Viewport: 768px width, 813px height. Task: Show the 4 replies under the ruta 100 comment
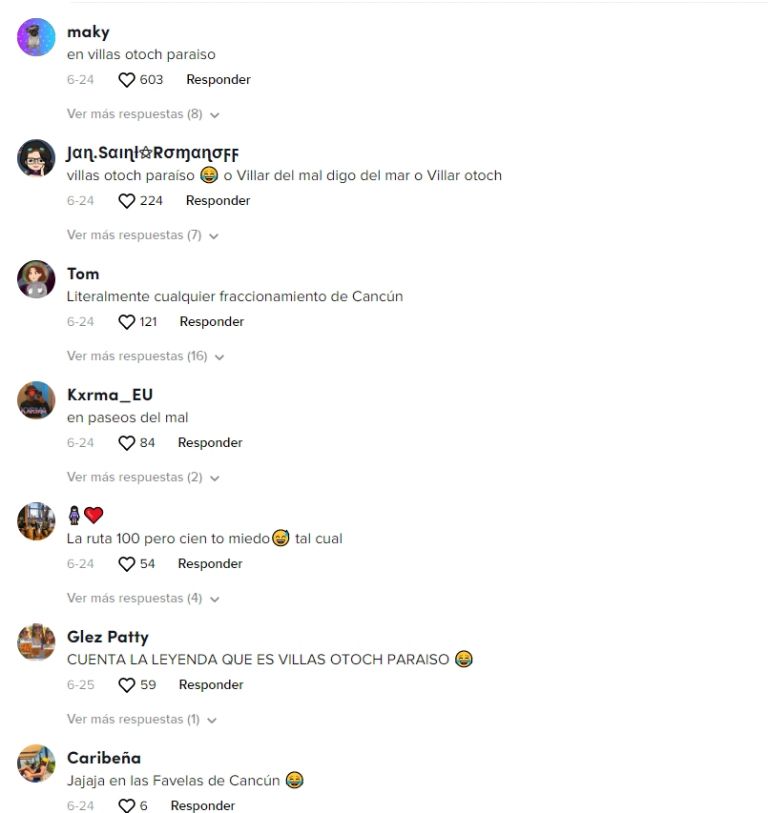point(143,598)
